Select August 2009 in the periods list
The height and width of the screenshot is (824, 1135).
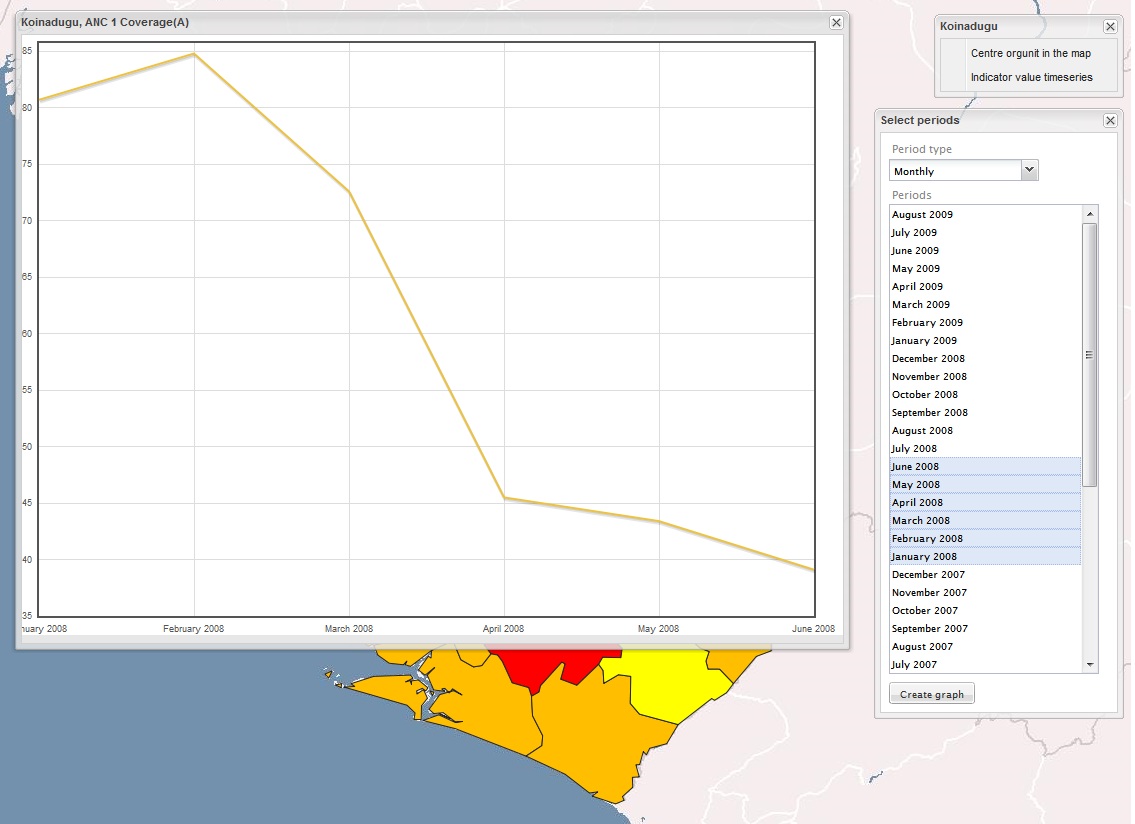click(x=923, y=215)
